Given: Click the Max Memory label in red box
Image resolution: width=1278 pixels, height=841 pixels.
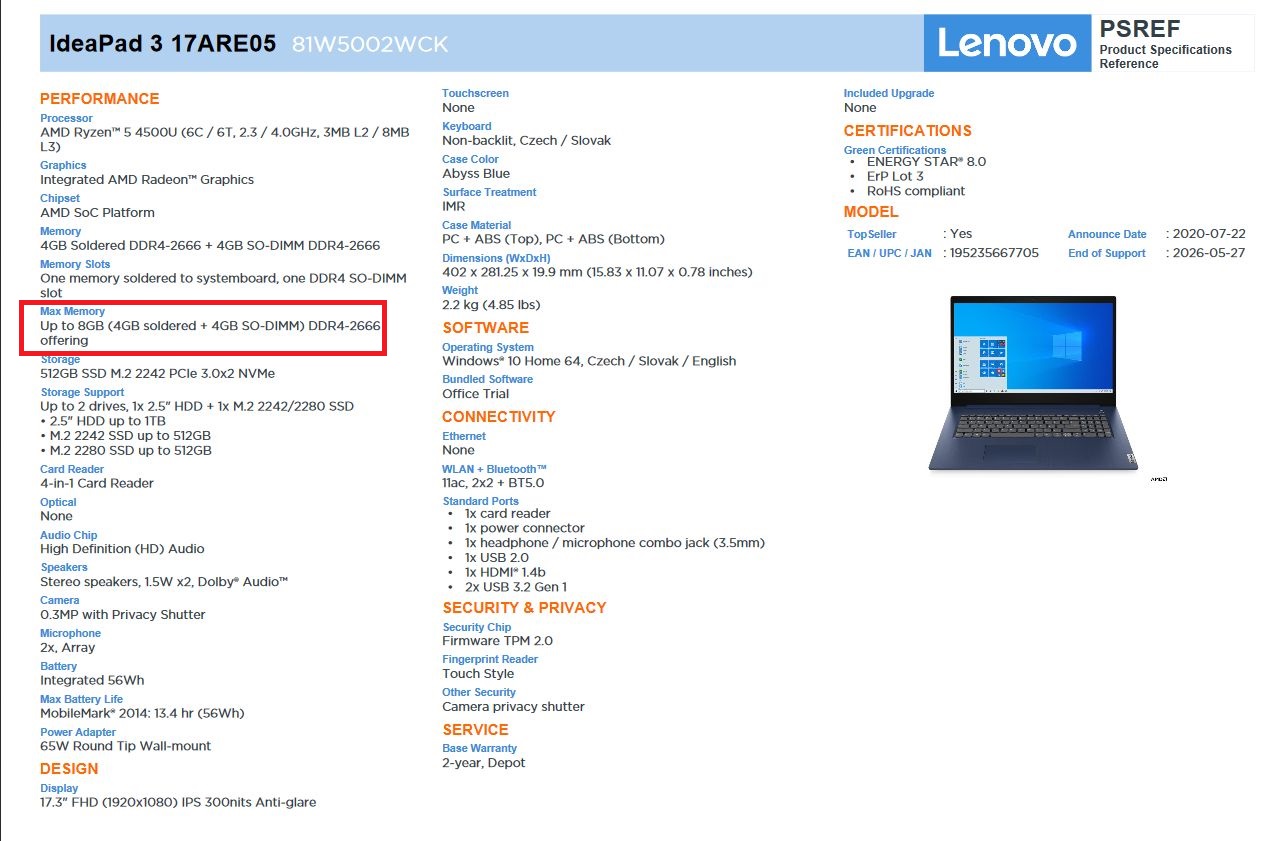Looking at the screenshot, I should point(72,311).
